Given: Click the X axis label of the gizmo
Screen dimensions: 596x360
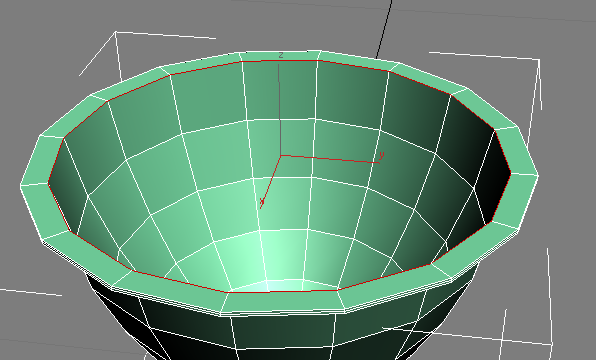Looking at the screenshot, I should tap(262, 203).
